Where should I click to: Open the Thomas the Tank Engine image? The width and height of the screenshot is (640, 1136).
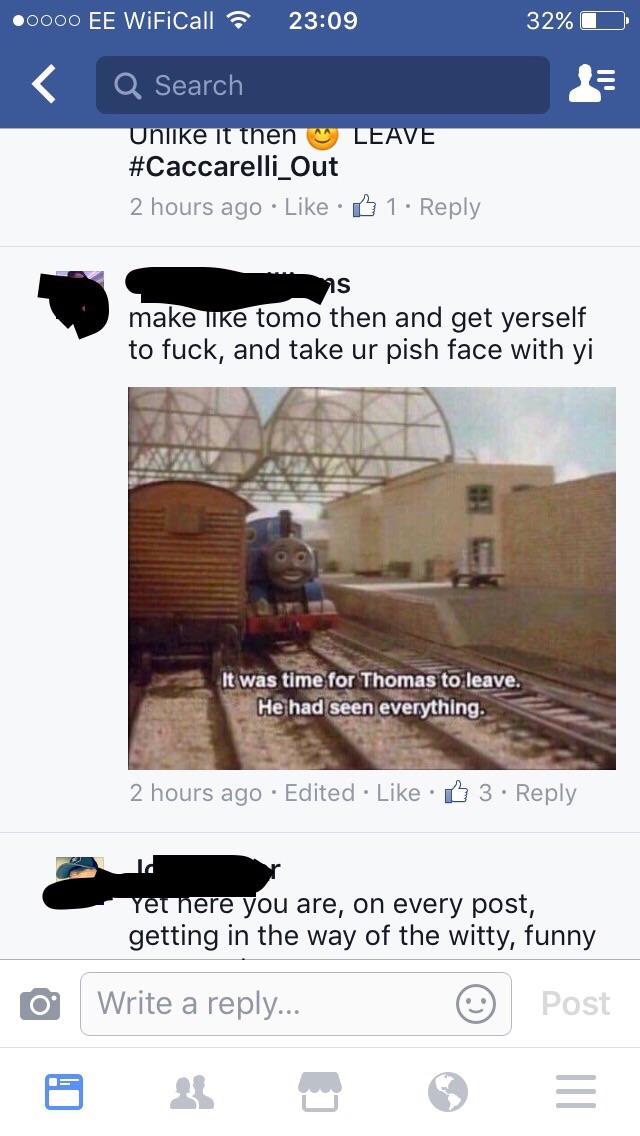pos(372,577)
